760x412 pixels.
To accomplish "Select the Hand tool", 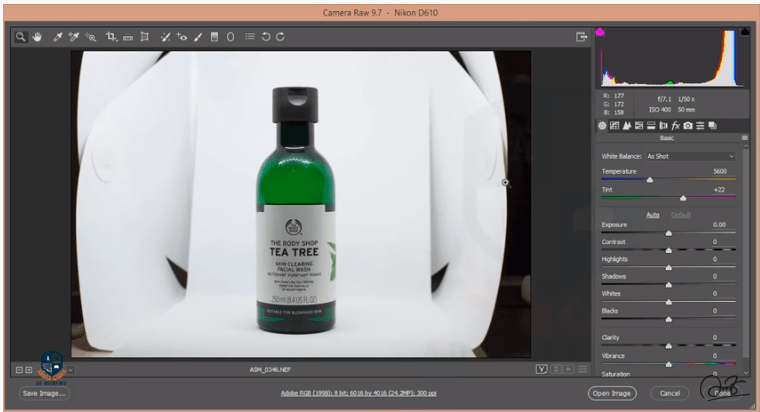I will coord(37,37).
